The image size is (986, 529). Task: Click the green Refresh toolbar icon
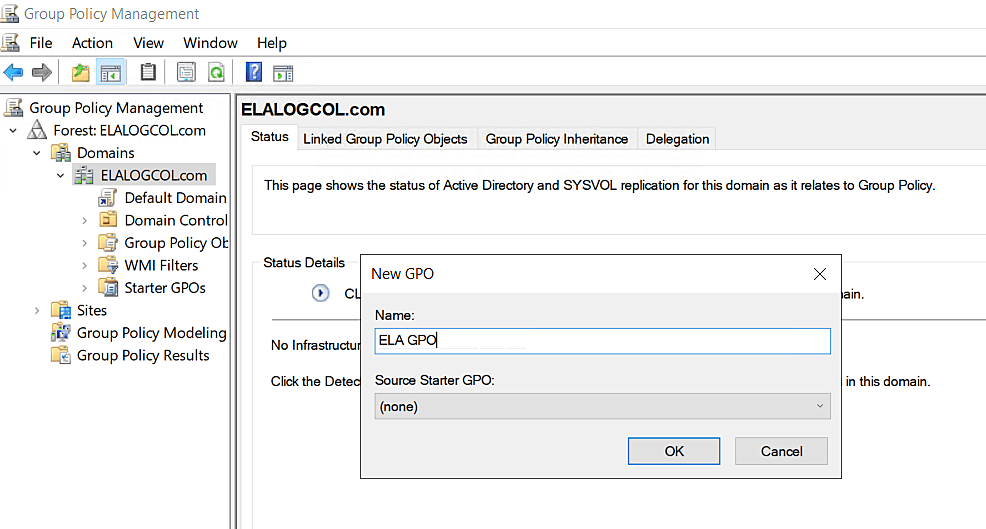point(216,72)
